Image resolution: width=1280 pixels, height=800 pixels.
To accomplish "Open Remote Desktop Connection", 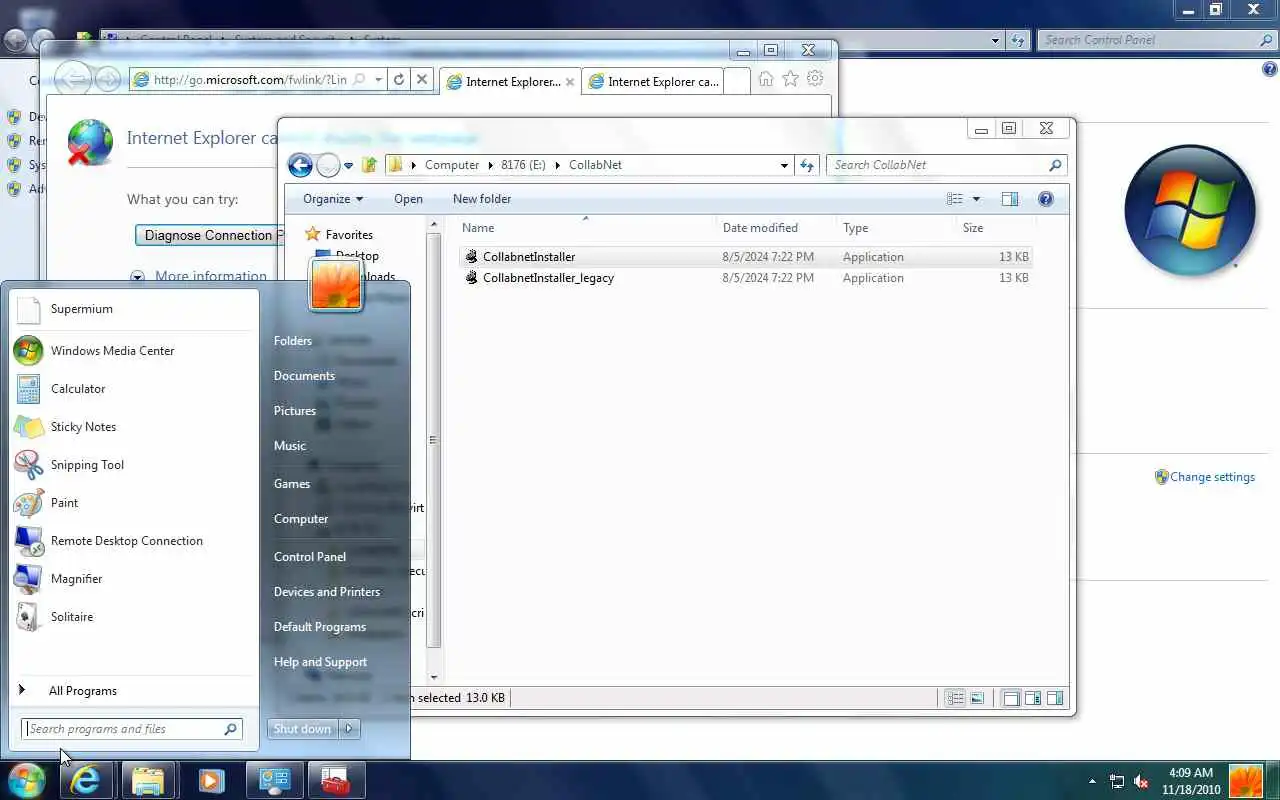I will (134, 541).
